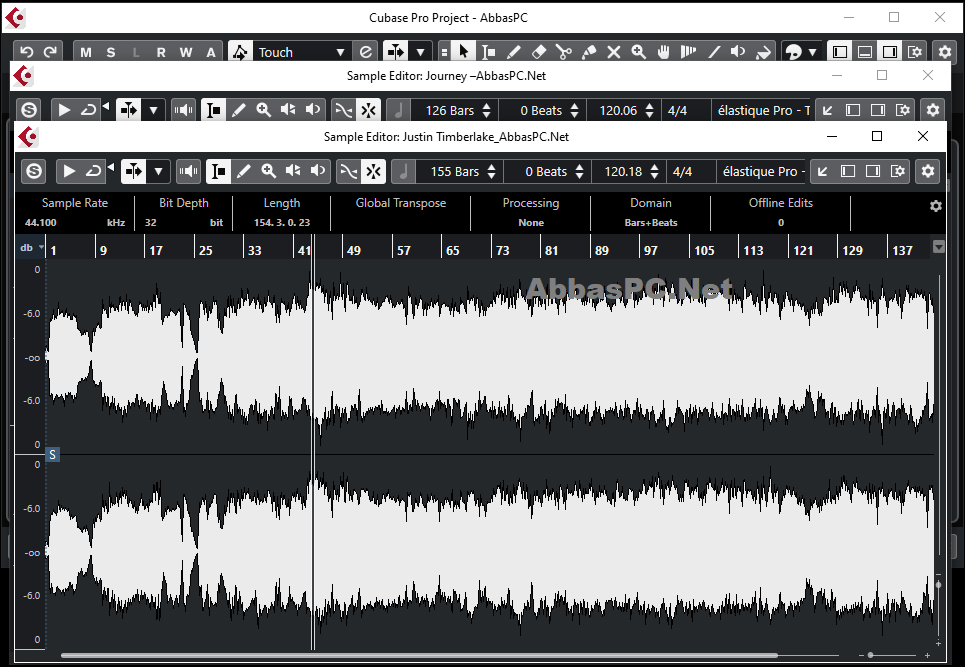Screen dimensions: 965x667
Task: Open the Touch automation mode dropdown
Action: click(301, 52)
